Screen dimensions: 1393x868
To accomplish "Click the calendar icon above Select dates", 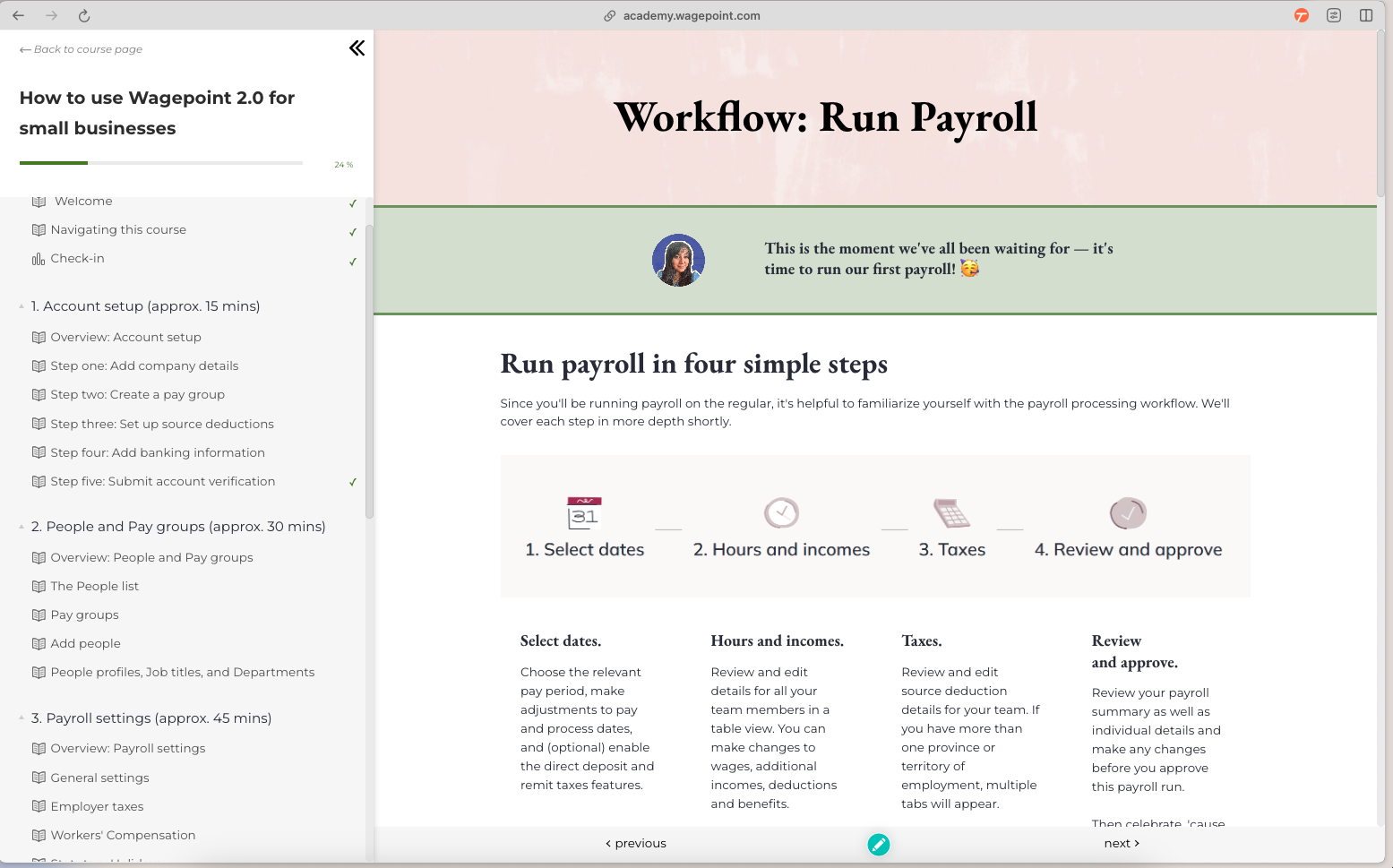I will coord(584,513).
